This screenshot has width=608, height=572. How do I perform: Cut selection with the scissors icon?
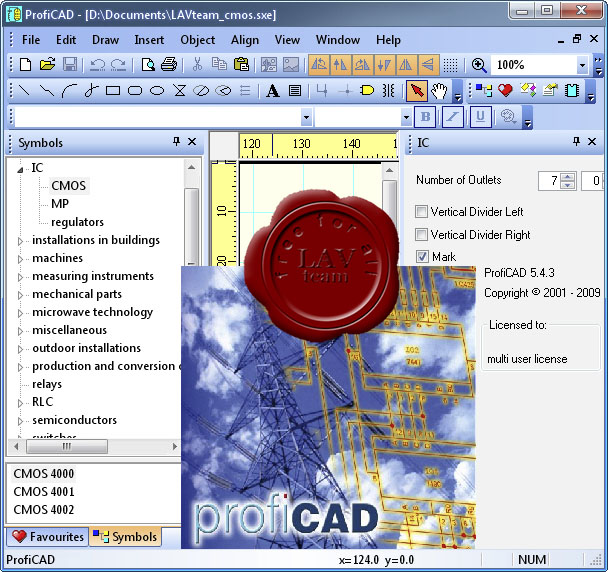(x=197, y=64)
